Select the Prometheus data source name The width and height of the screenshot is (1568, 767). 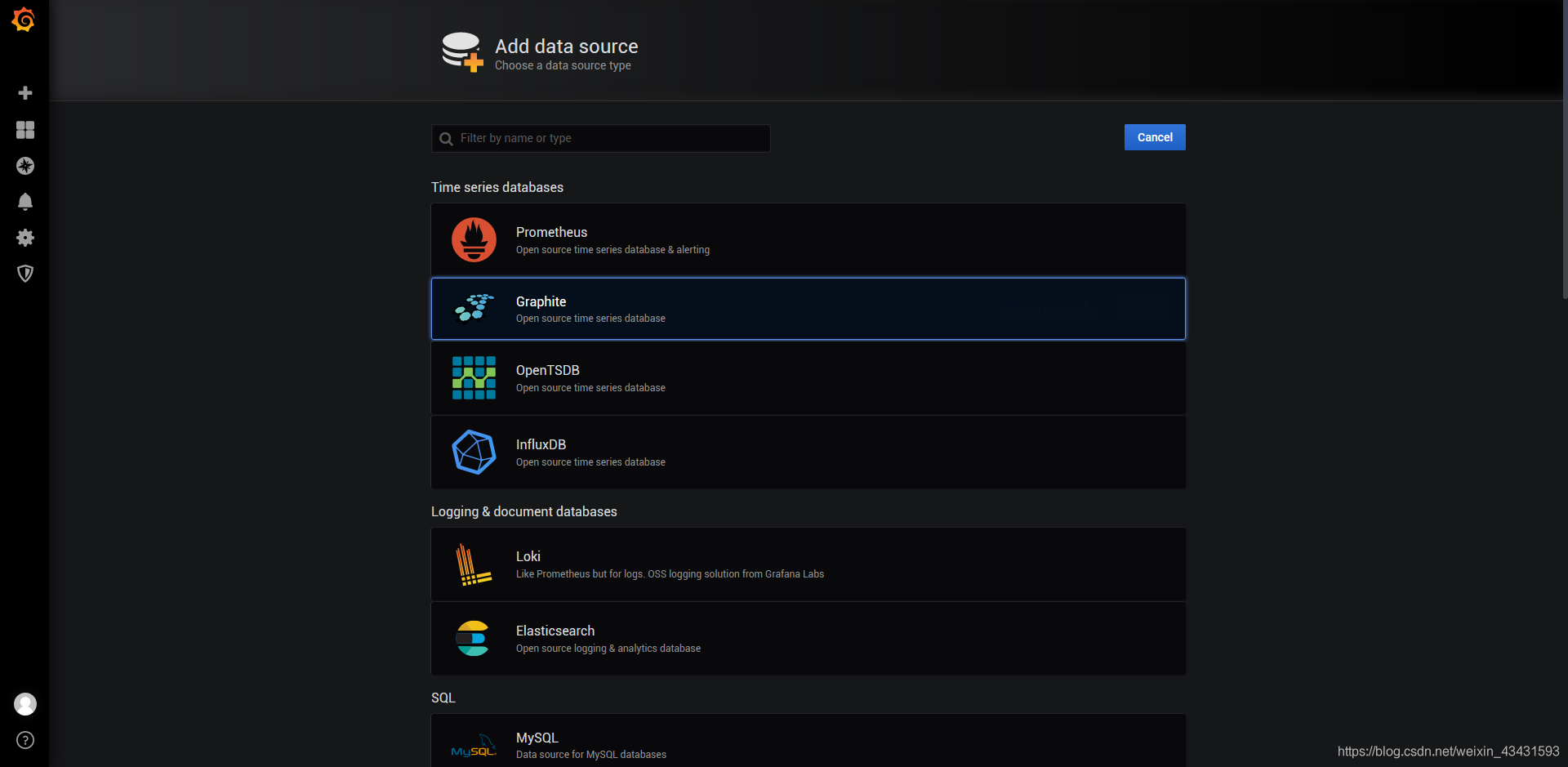(551, 232)
